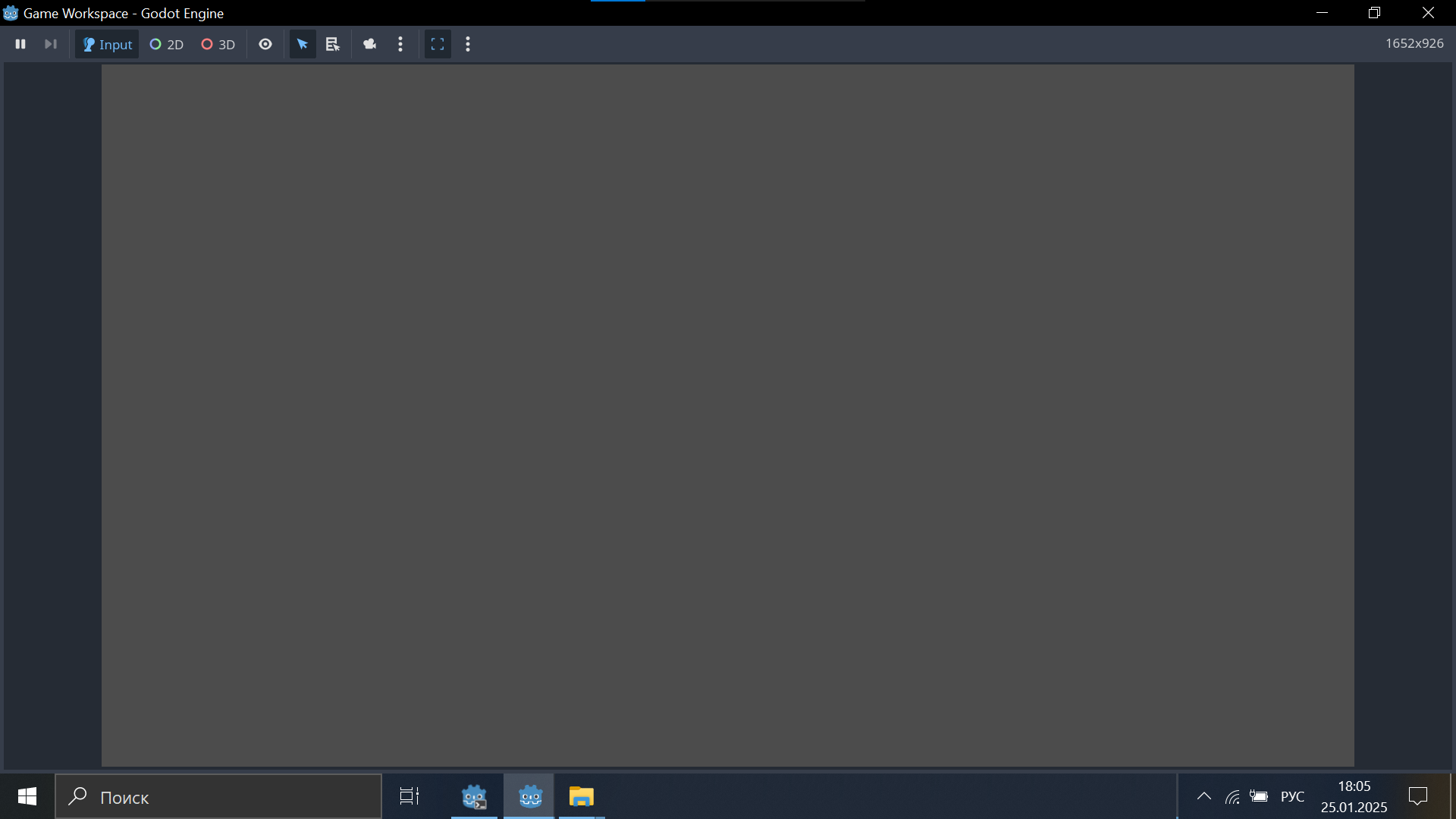Toggle the embedded game fit-size button
The image size is (1456, 819).
(438, 44)
